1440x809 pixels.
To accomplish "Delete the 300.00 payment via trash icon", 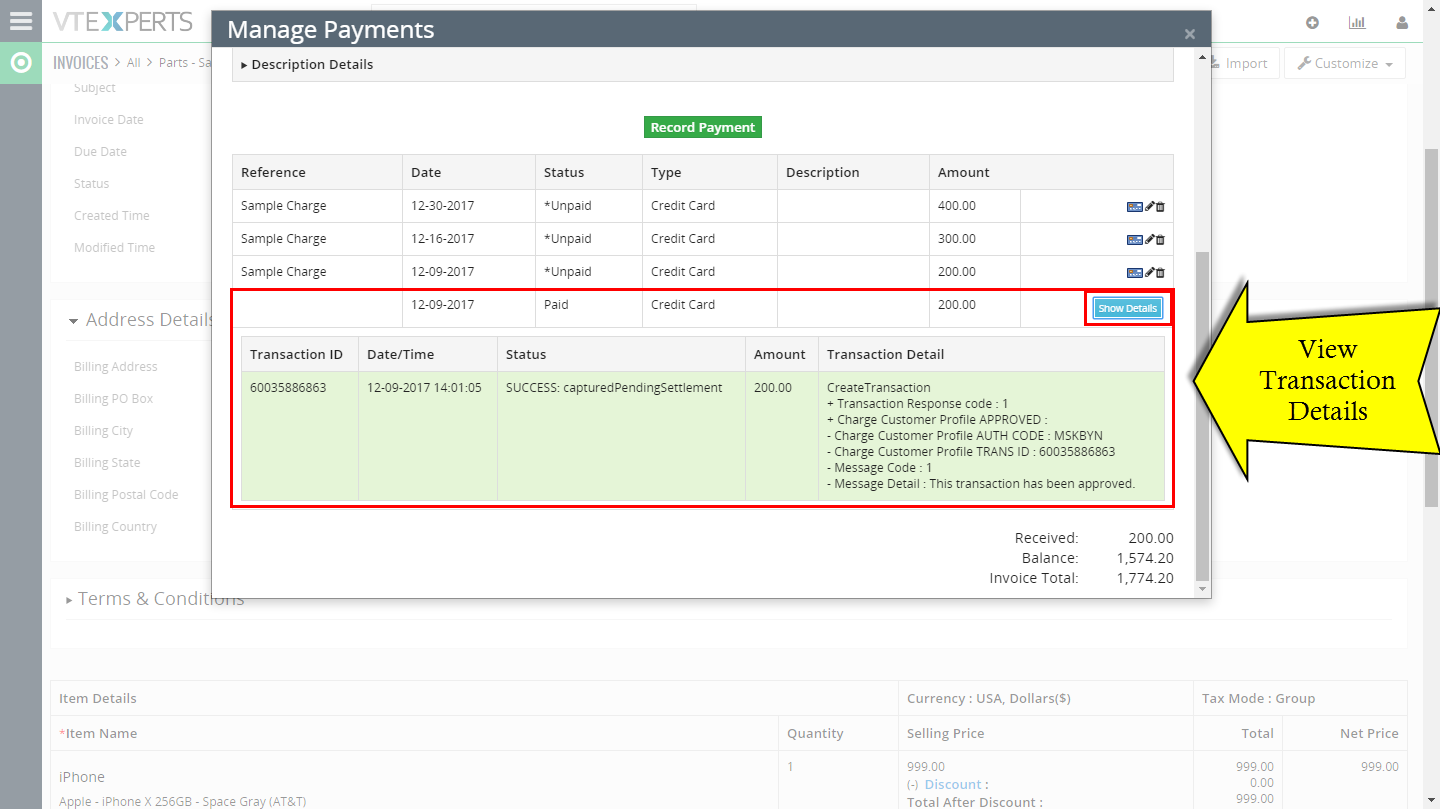I will coord(1160,240).
